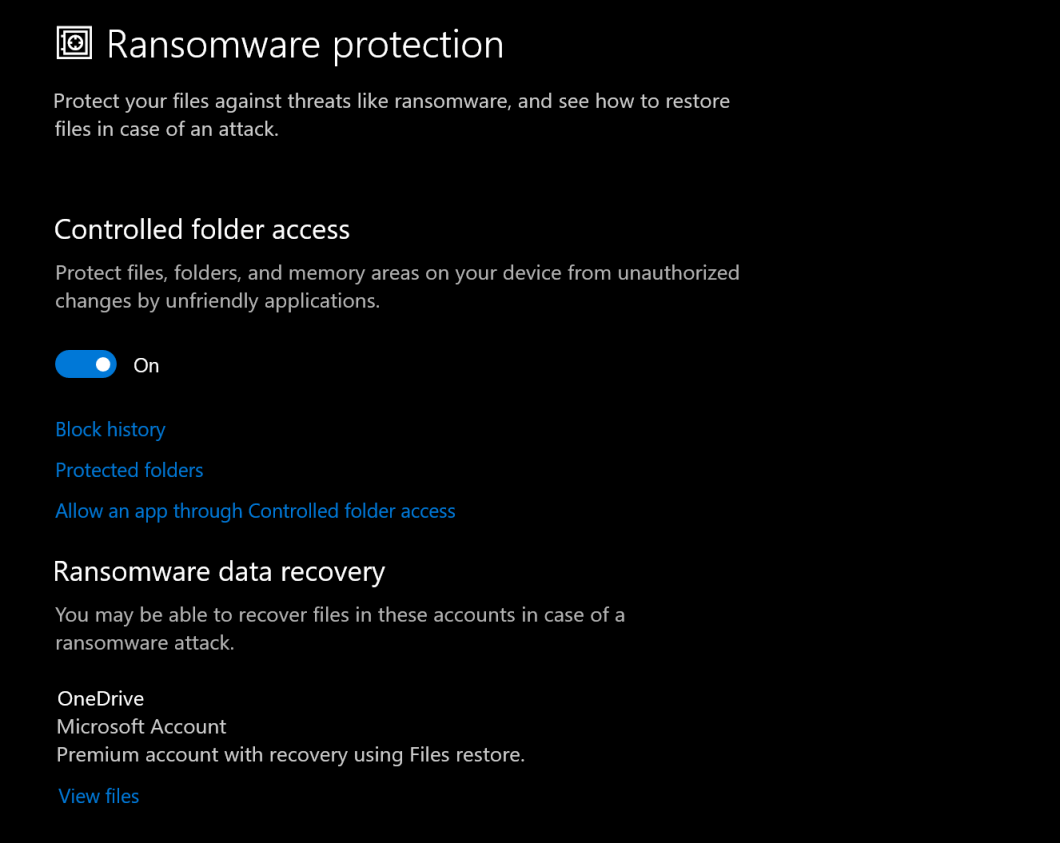View files in OneDrive Files restore
The width and height of the screenshot is (1060, 843).
tap(98, 796)
